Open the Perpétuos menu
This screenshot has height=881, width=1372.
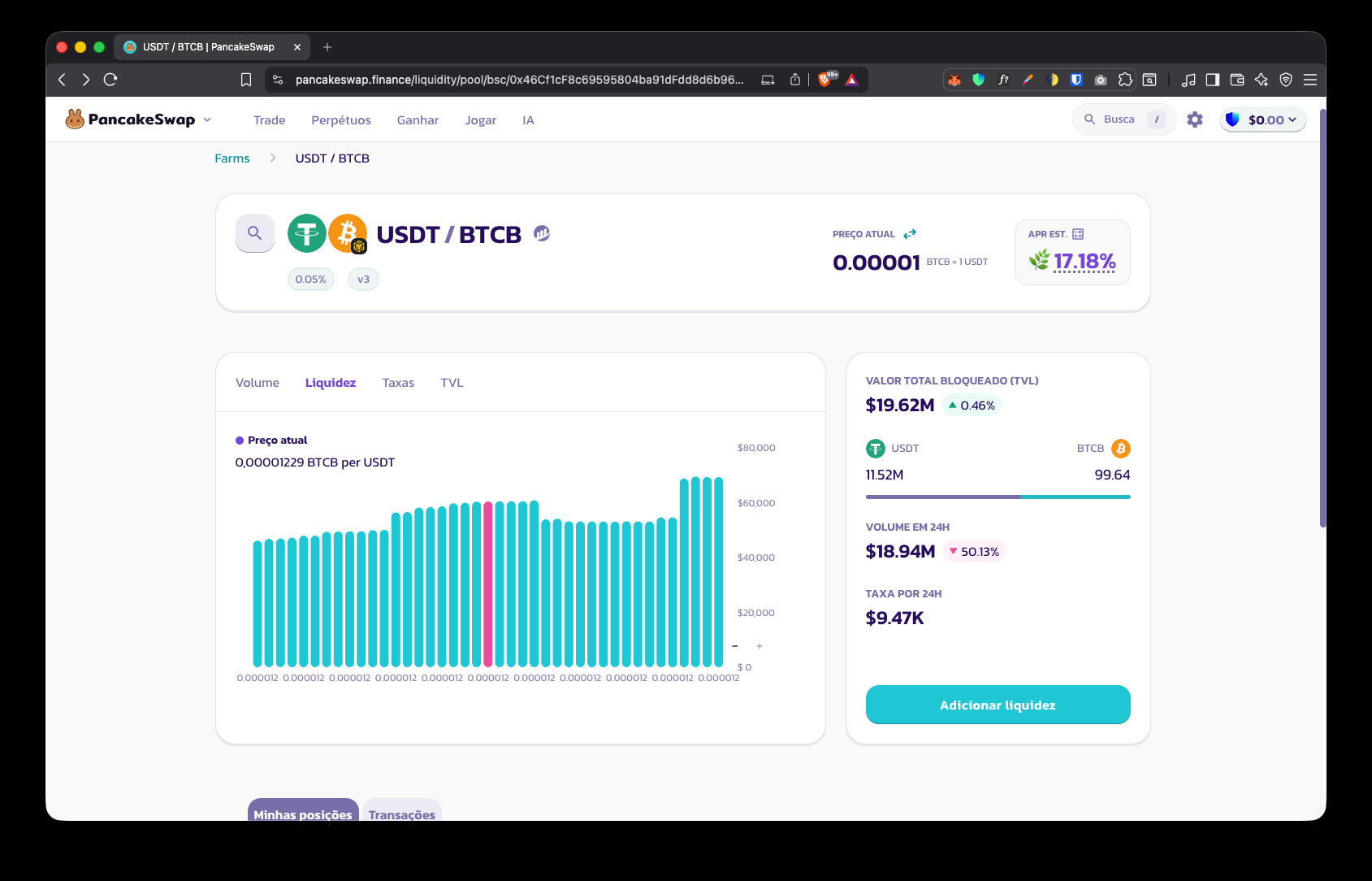341,120
